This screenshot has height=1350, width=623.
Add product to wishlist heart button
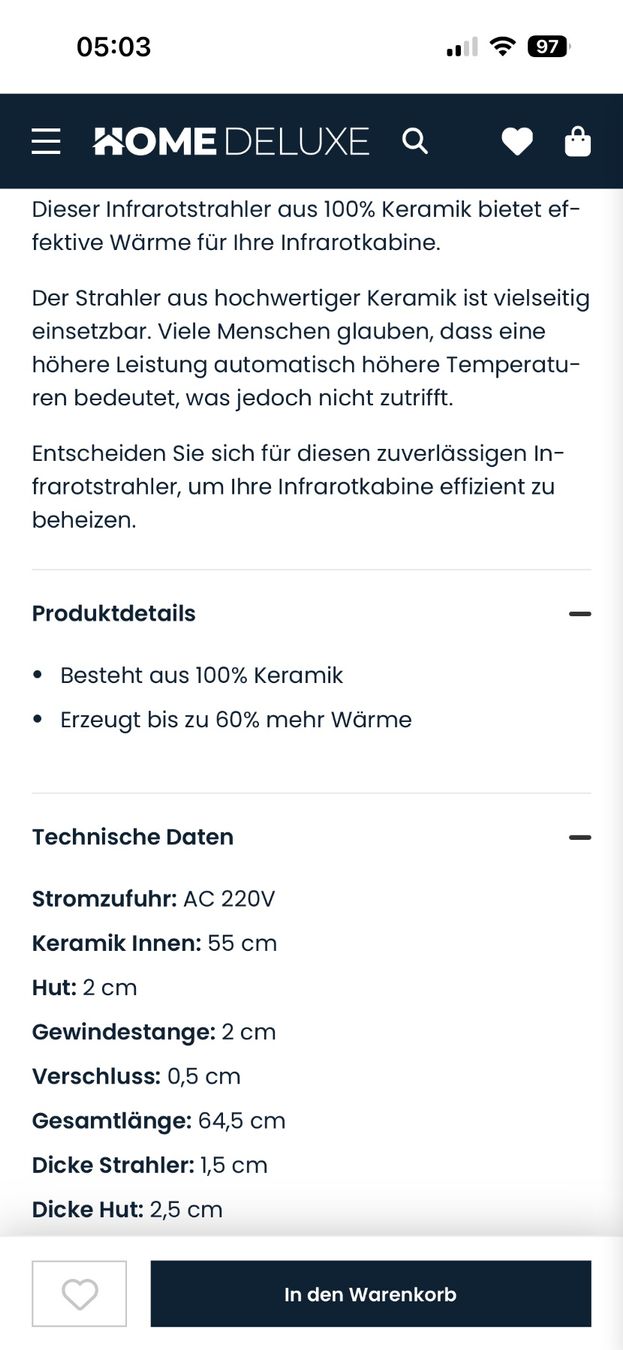pyautogui.click(x=80, y=1293)
